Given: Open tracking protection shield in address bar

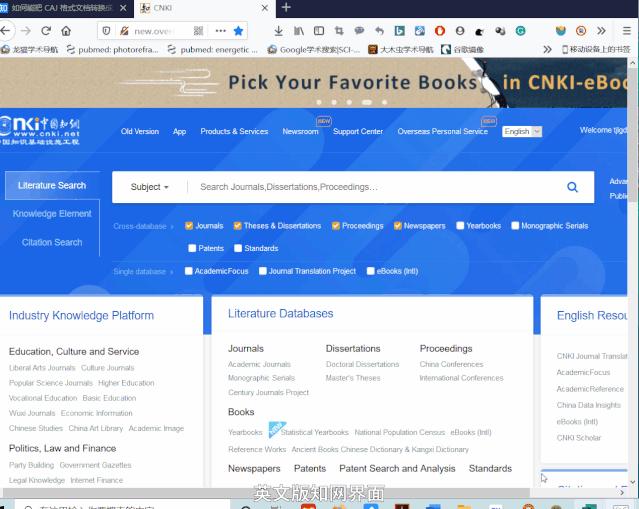Looking at the screenshot, I should click(x=106, y=31).
